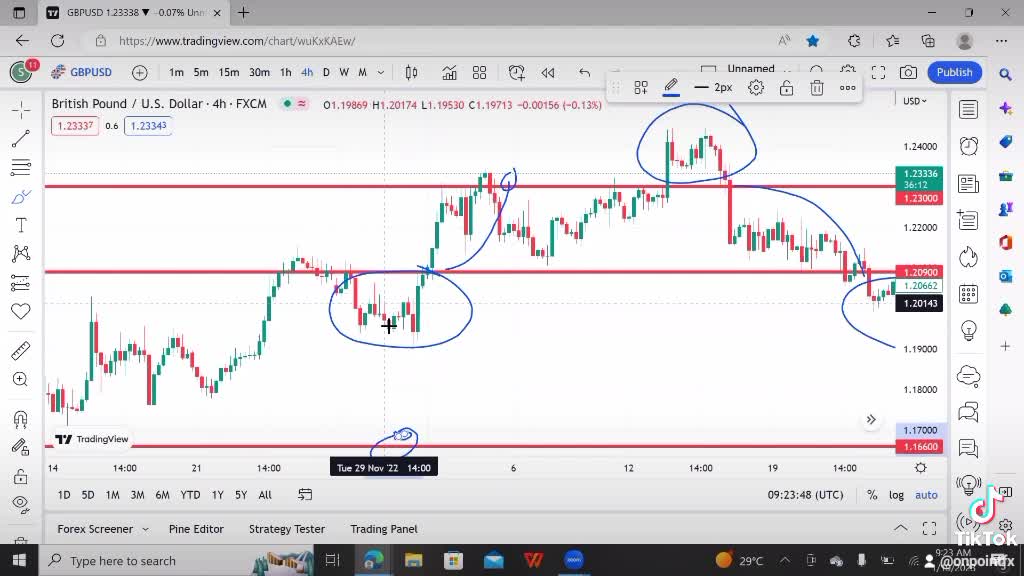
Task: Open the Strategy Tester tab
Action: tap(287, 529)
